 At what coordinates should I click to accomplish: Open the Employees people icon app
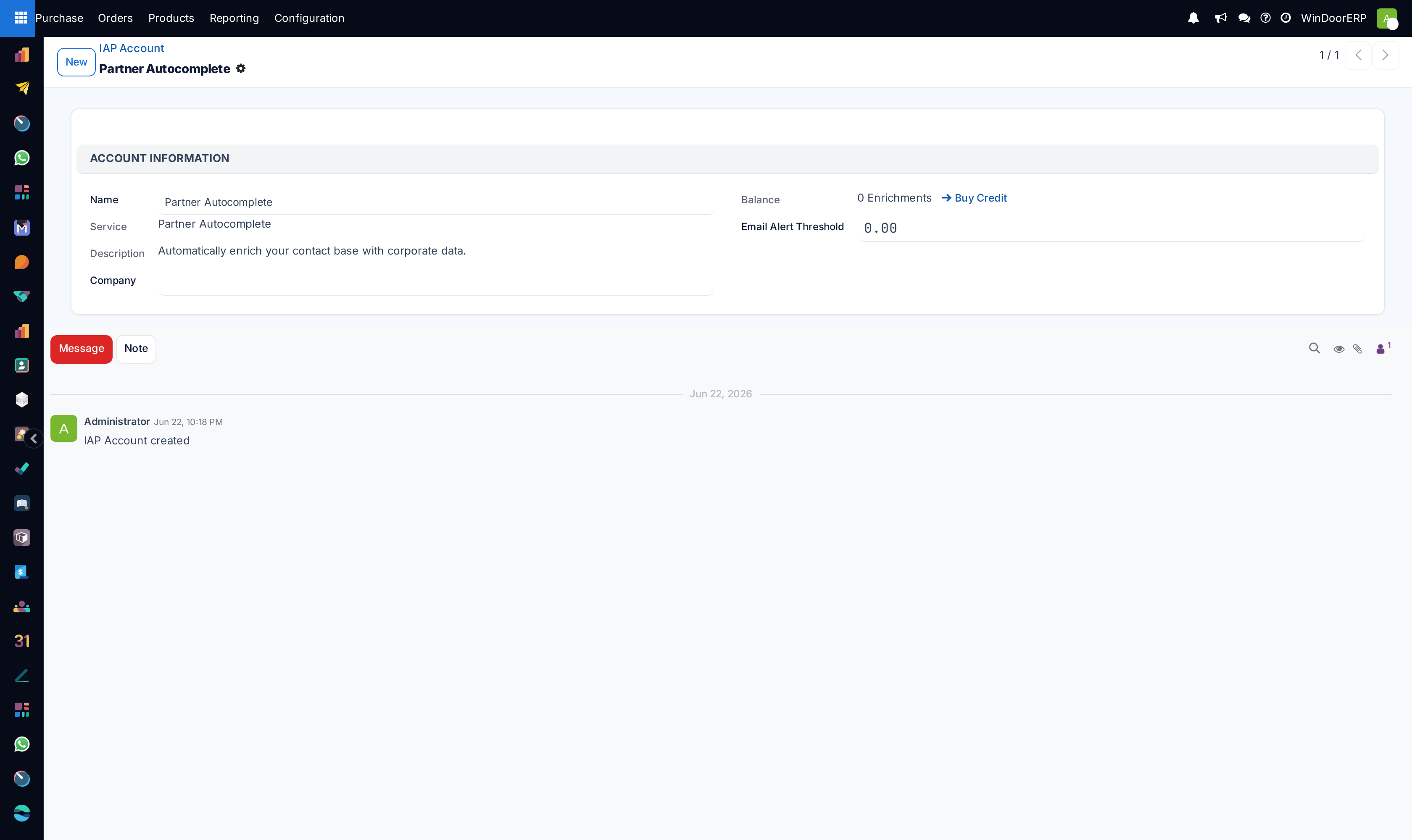click(x=21, y=607)
